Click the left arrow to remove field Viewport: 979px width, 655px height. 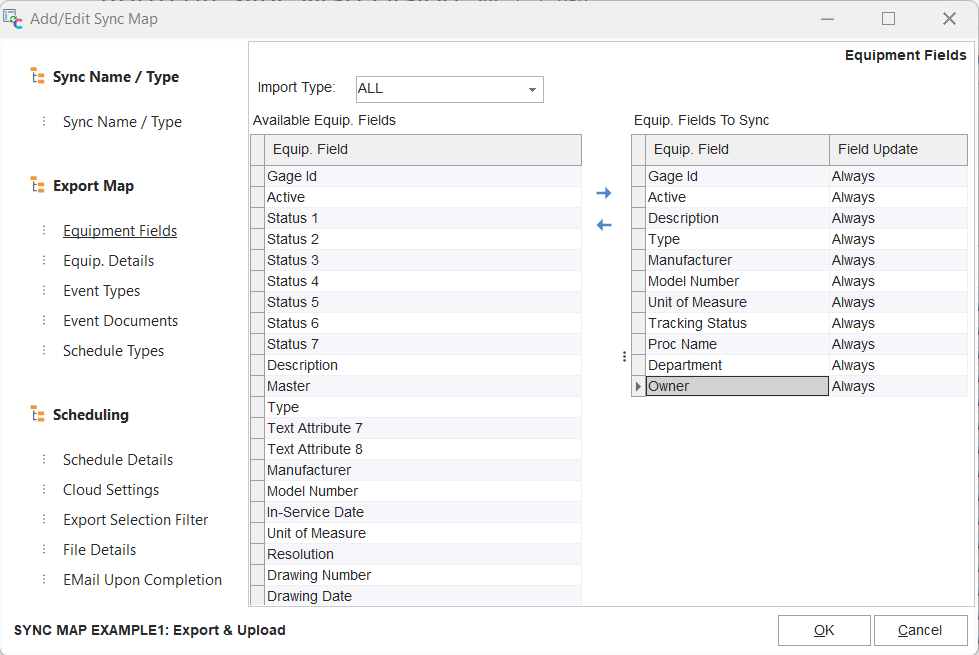pos(603,225)
